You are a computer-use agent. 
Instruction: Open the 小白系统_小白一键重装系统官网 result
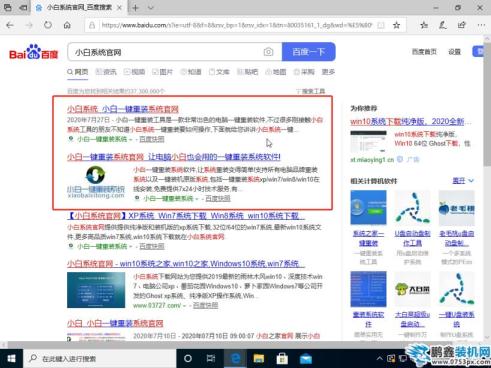click(x=123, y=109)
